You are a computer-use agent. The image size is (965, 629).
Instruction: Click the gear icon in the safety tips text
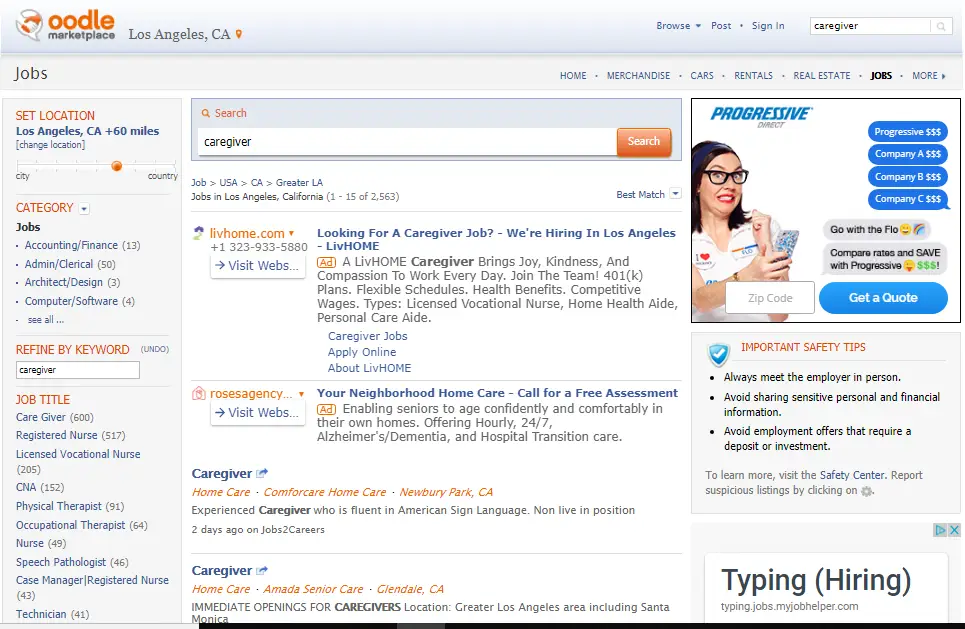pos(867,491)
